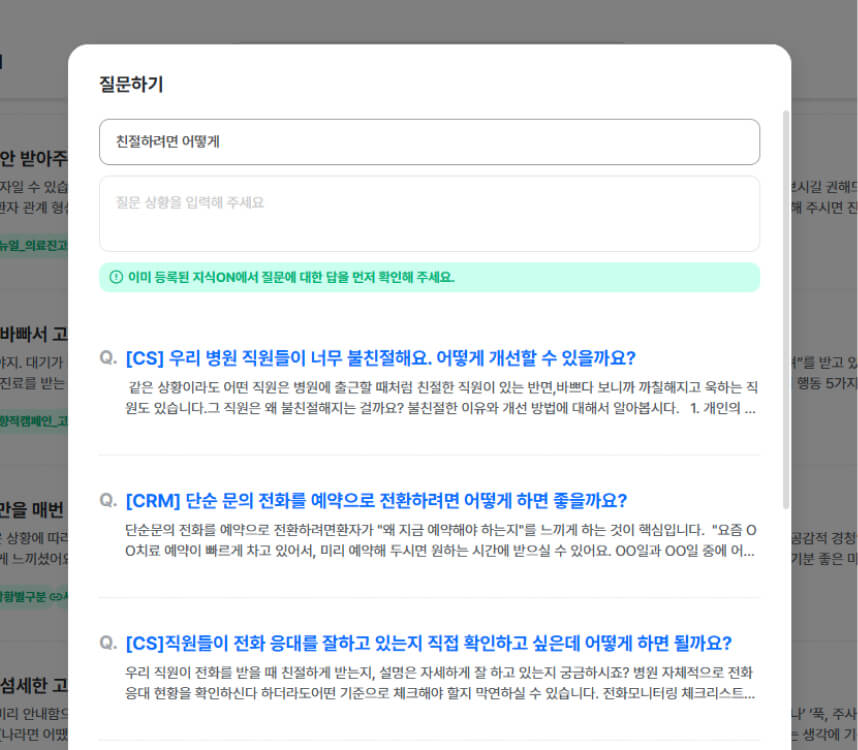Click the excerpt beginning 단순문의 전화를 예약으로 전환하려면

441,540
